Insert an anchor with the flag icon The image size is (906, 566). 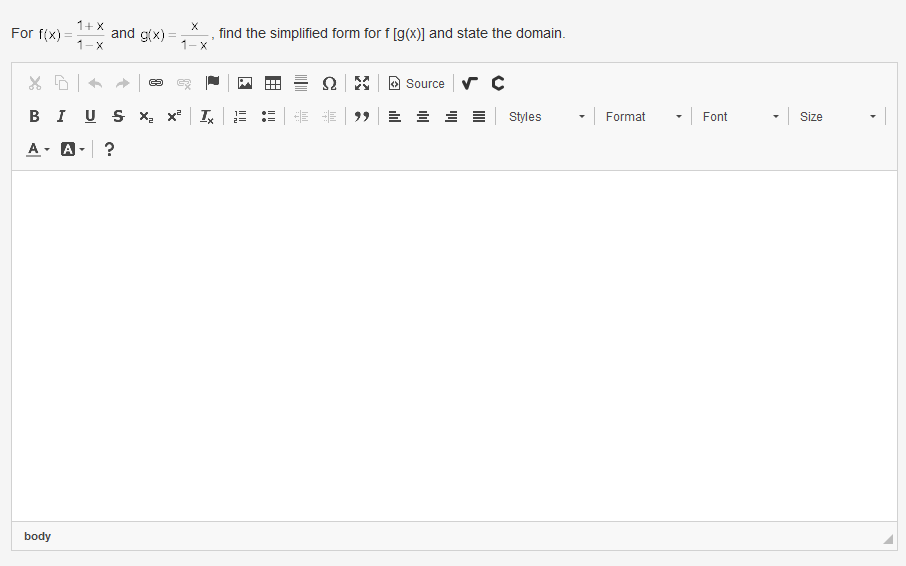pos(212,83)
